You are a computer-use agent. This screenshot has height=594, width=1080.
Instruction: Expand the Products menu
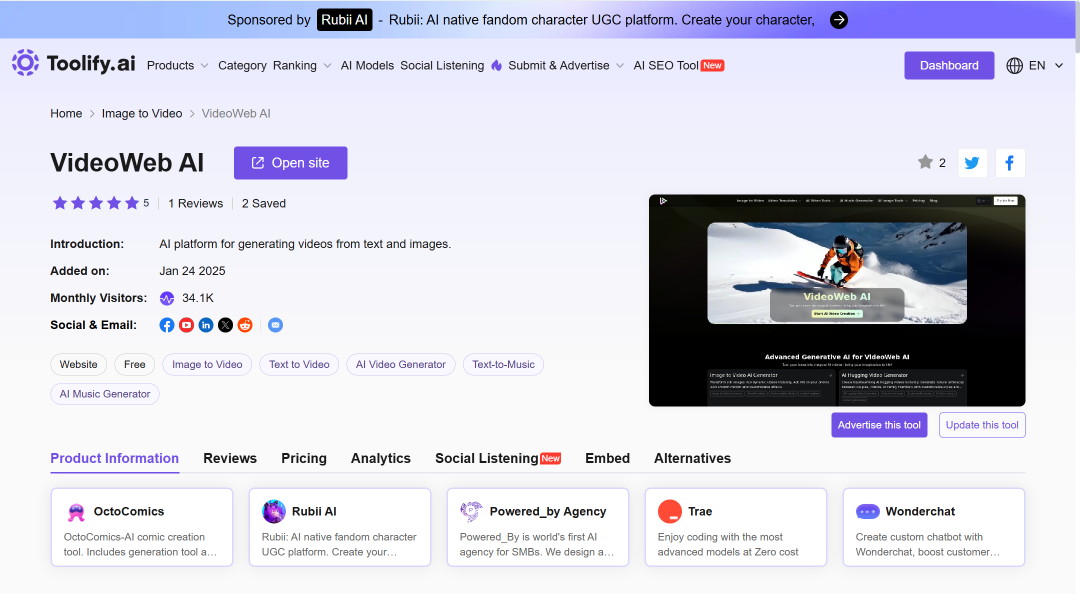(x=177, y=65)
